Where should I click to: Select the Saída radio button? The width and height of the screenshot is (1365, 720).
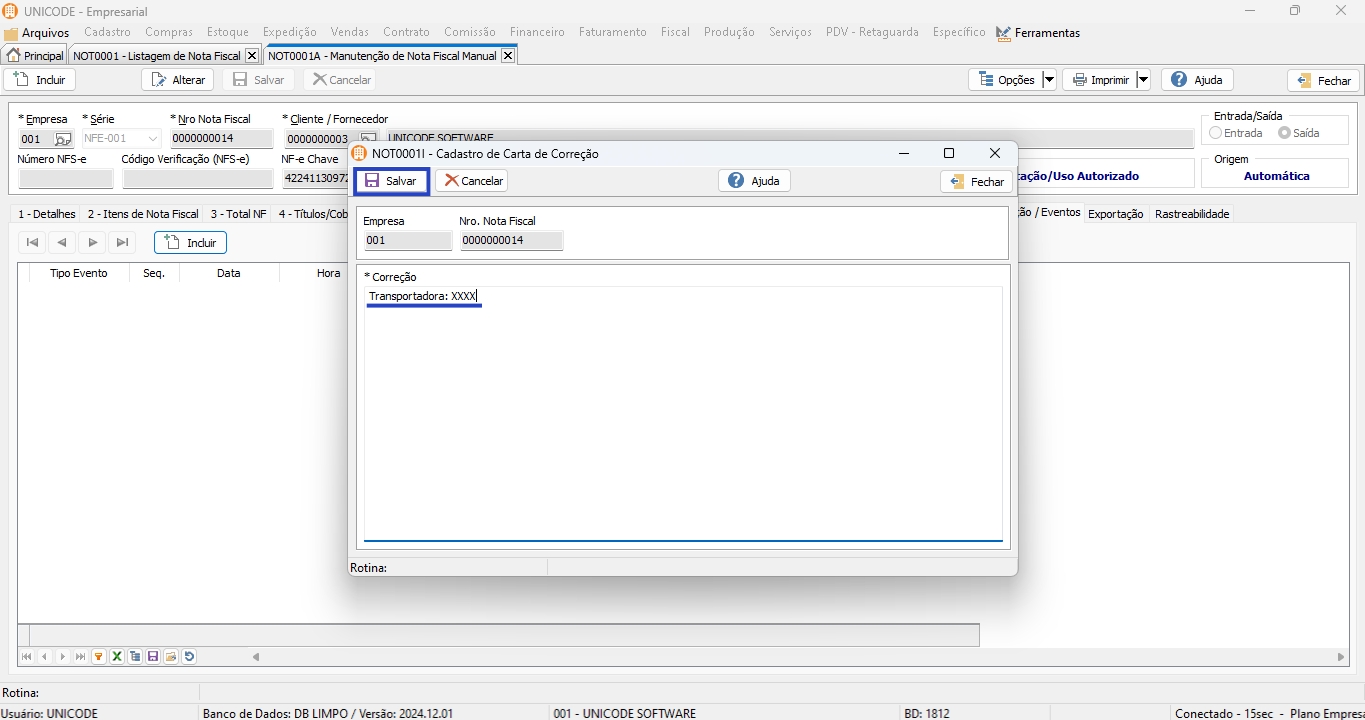1284,133
